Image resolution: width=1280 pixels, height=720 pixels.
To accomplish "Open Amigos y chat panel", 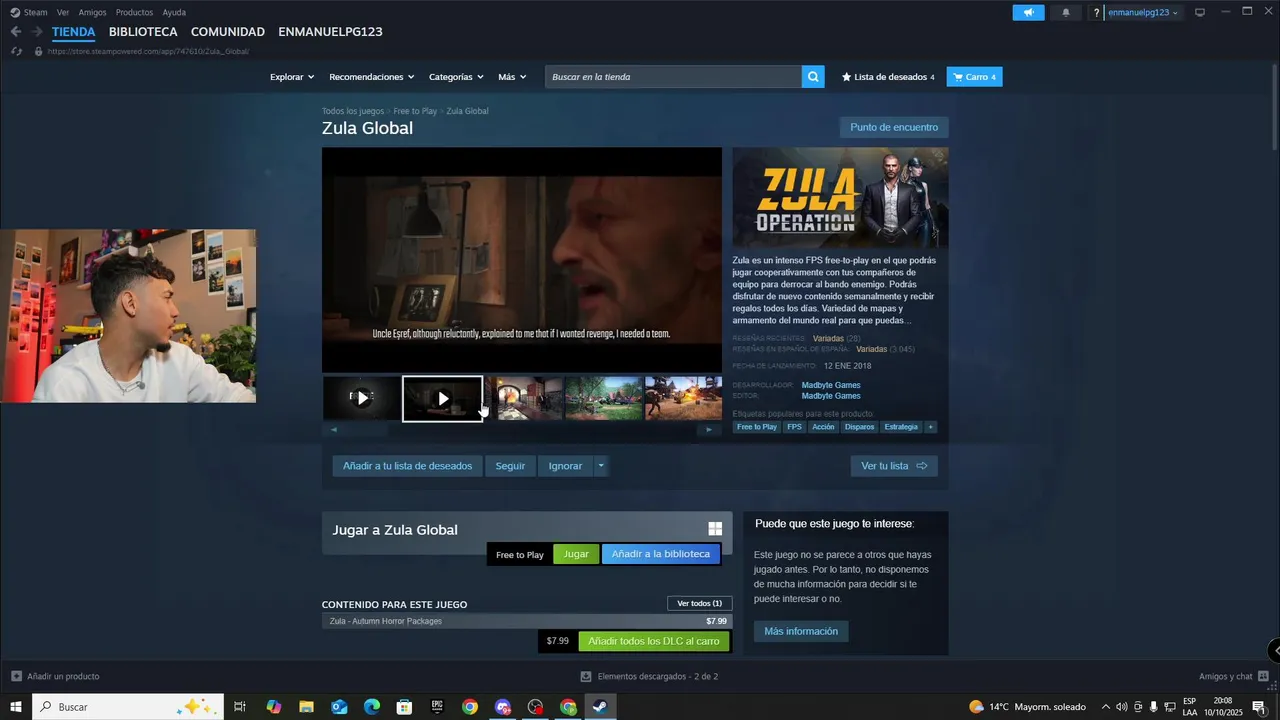I will 1234,677.
